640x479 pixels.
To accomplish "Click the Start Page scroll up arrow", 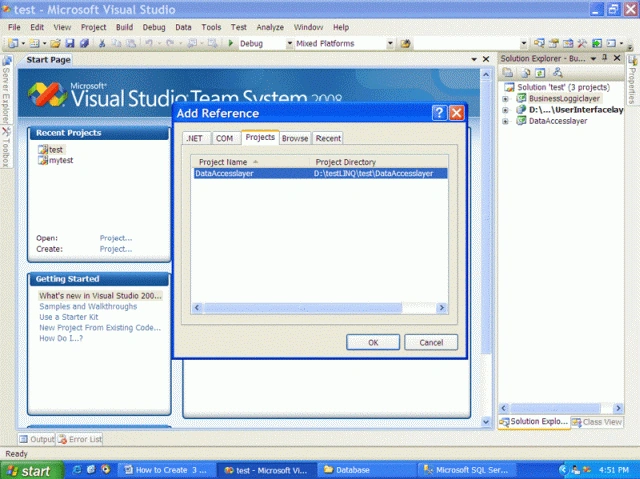I will [486, 75].
